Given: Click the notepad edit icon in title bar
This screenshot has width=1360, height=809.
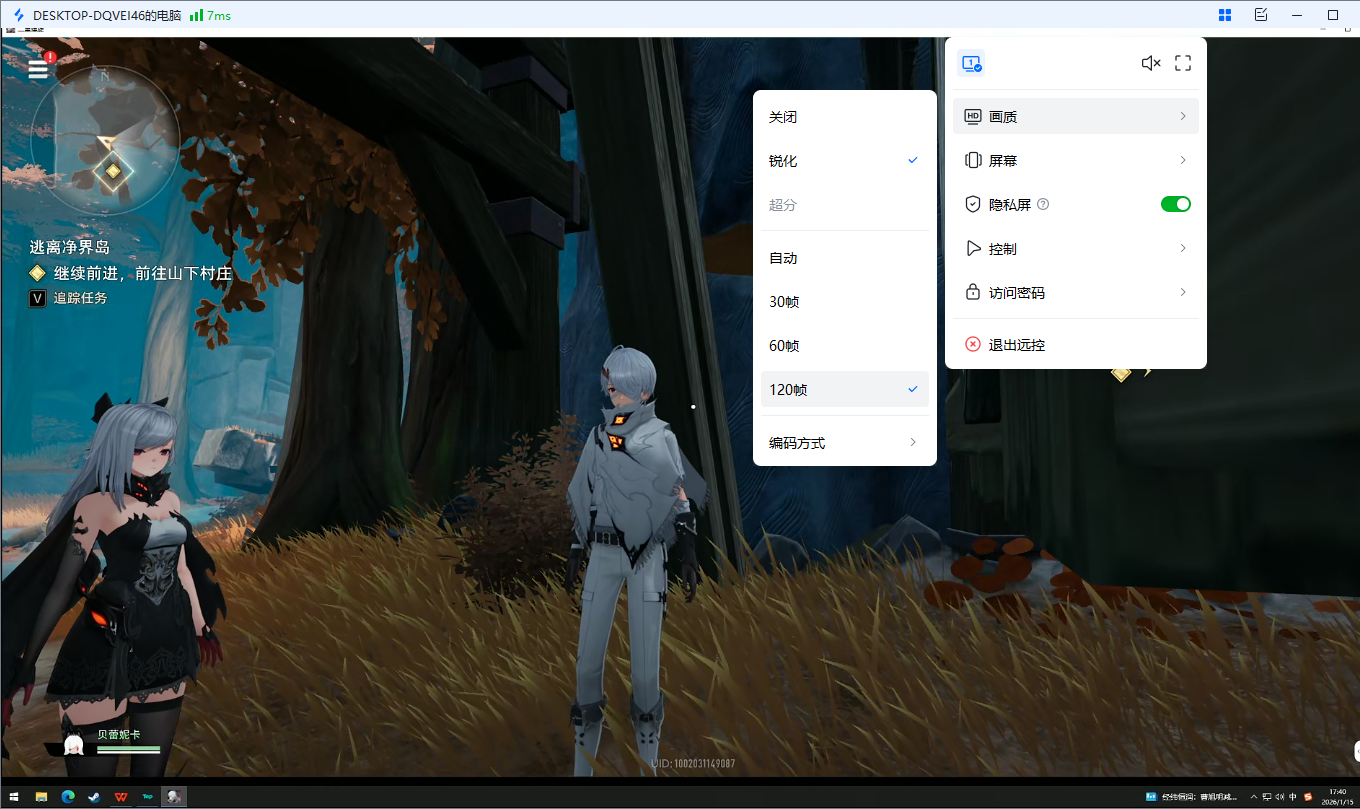Looking at the screenshot, I should pyautogui.click(x=1261, y=15).
